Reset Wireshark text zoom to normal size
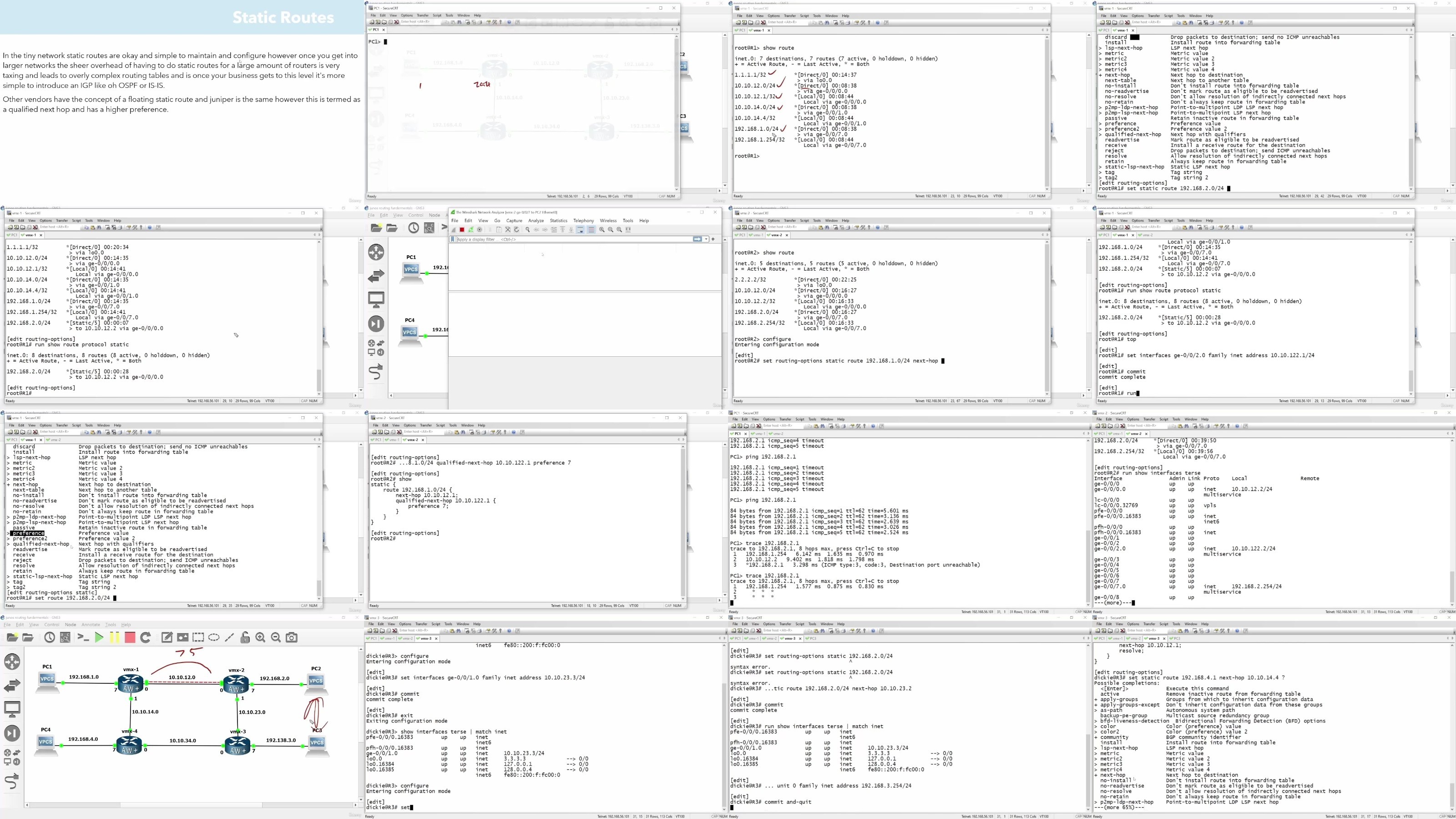 click(x=619, y=230)
